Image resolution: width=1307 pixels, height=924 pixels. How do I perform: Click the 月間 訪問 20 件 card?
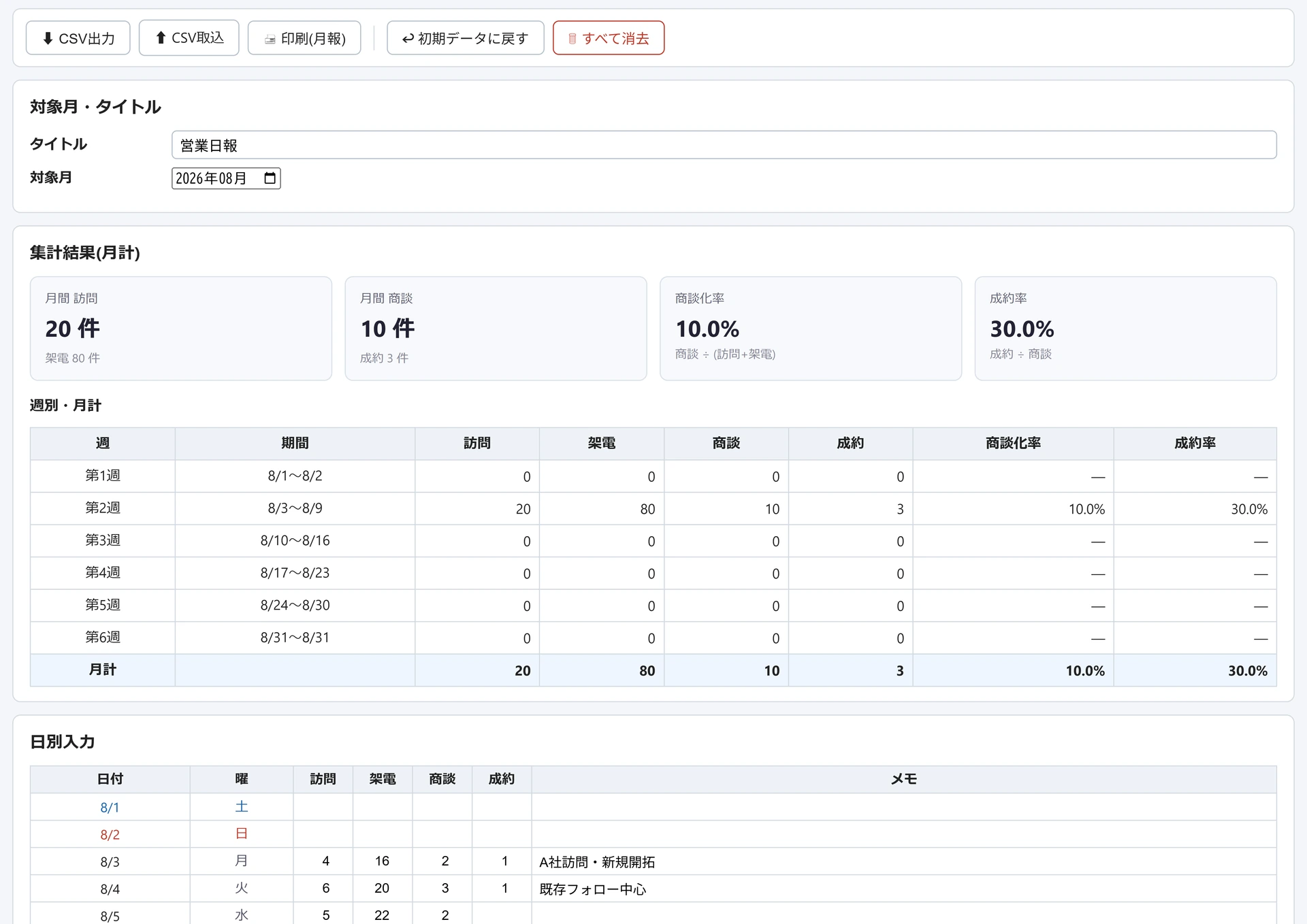pyautogui.click(x=181, y=328)
